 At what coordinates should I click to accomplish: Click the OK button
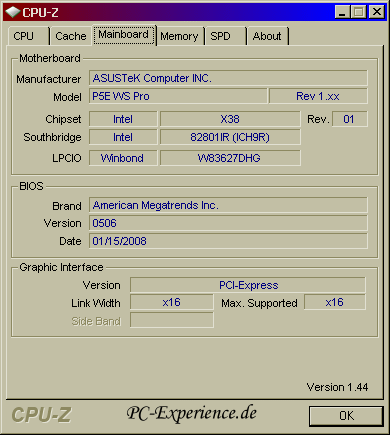coord(346,416)
